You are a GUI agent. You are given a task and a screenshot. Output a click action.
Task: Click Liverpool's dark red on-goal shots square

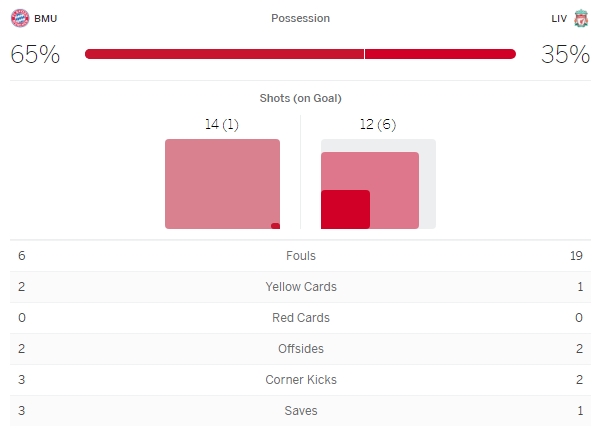[345, 209]
